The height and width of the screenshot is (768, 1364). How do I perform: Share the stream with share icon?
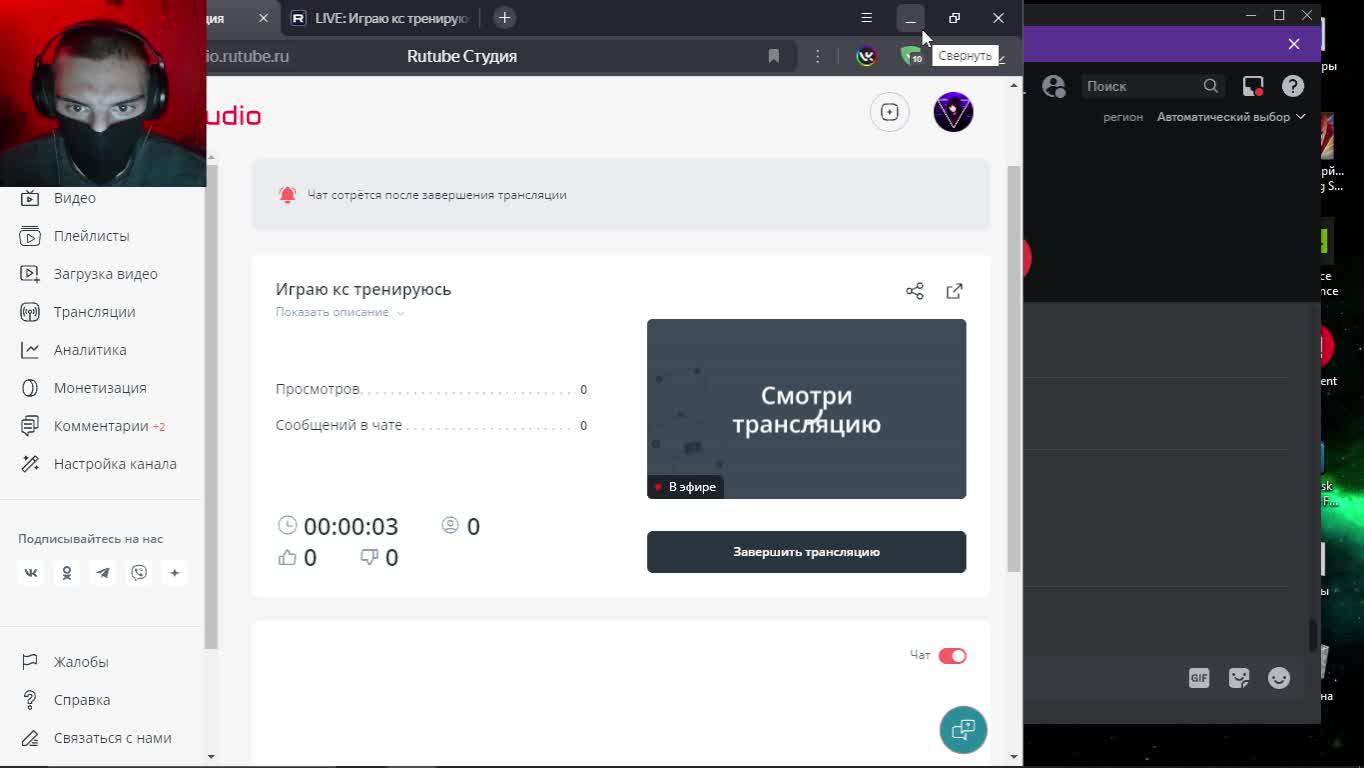914,291
